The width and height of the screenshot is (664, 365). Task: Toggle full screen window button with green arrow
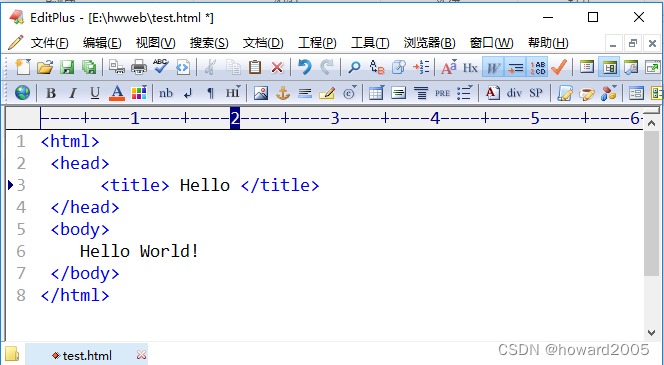pyautogui.click(x=653, y=67)
